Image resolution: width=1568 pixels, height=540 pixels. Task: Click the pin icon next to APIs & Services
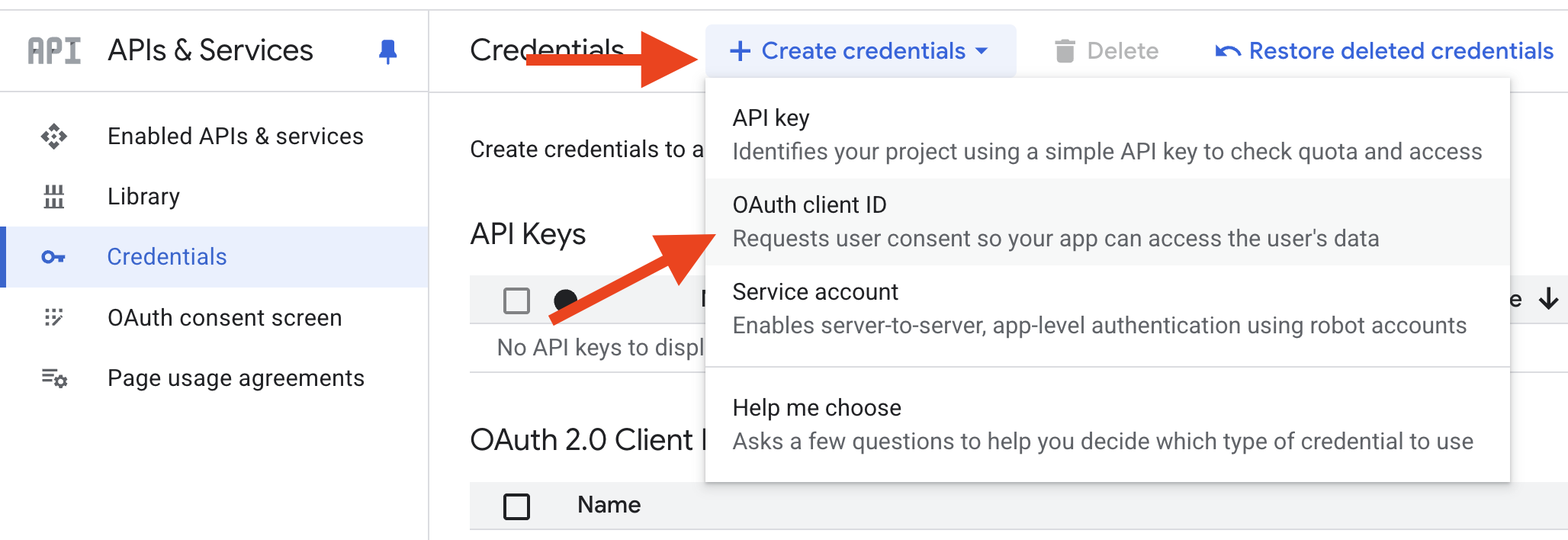pyautogui.click(x=388, y=50)
